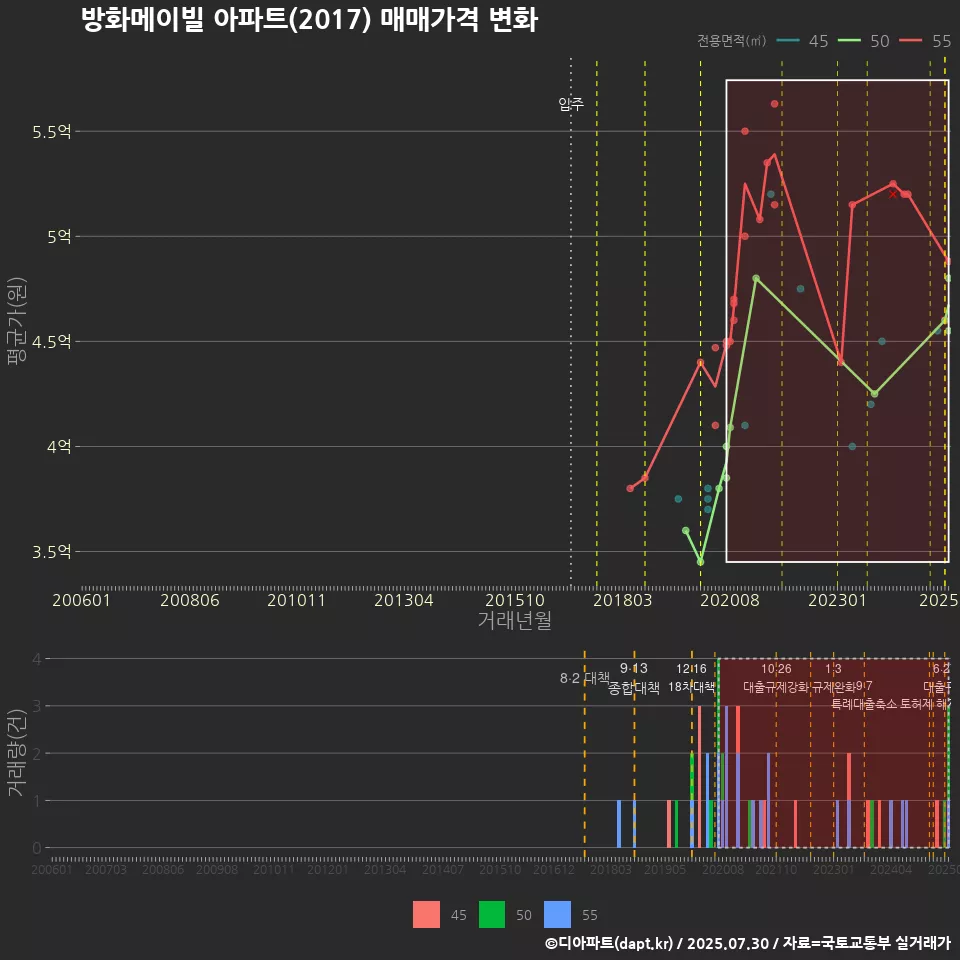Click the 4 label on the volume y-axis
This screenshot has height=960, width=960.
37,659
